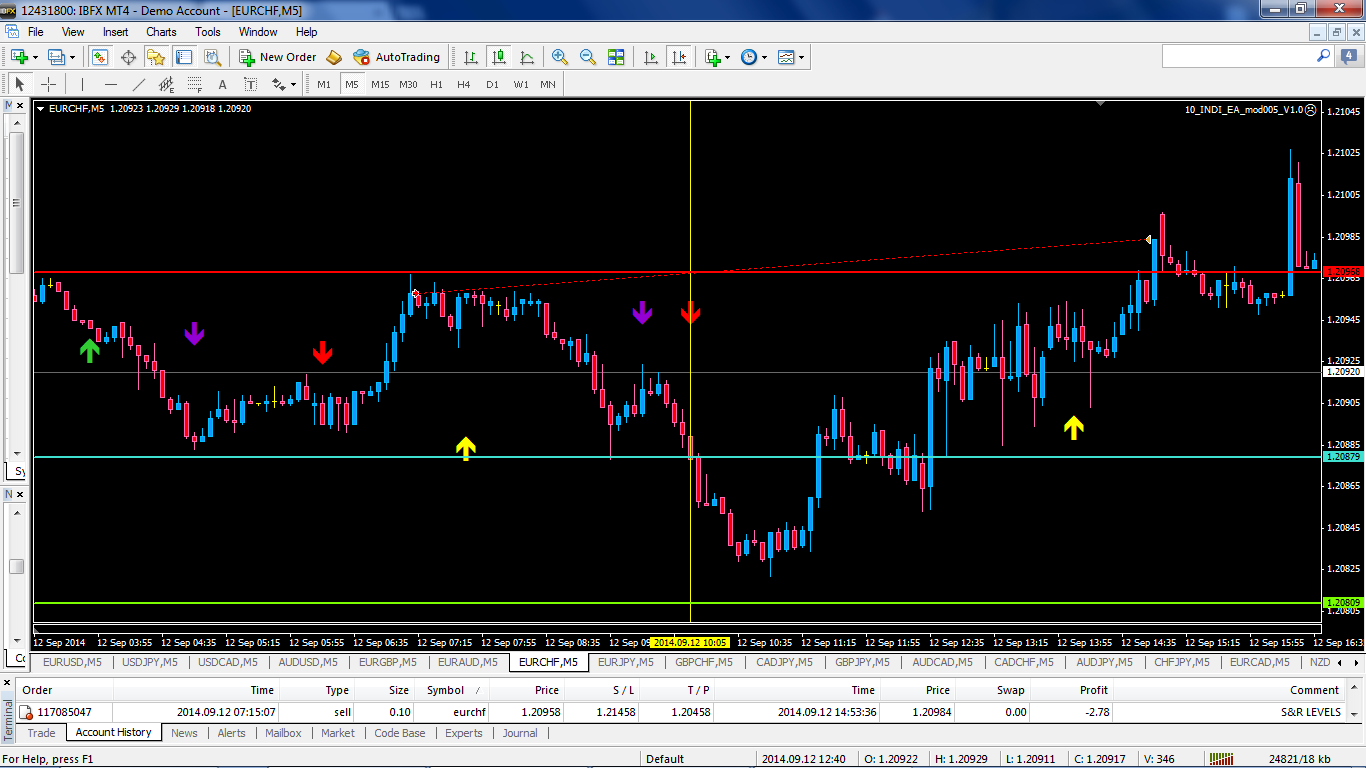Screen dimensions: 1366x768
Task: Toggle the AutoTrading button
Action: tap(397, 57)
